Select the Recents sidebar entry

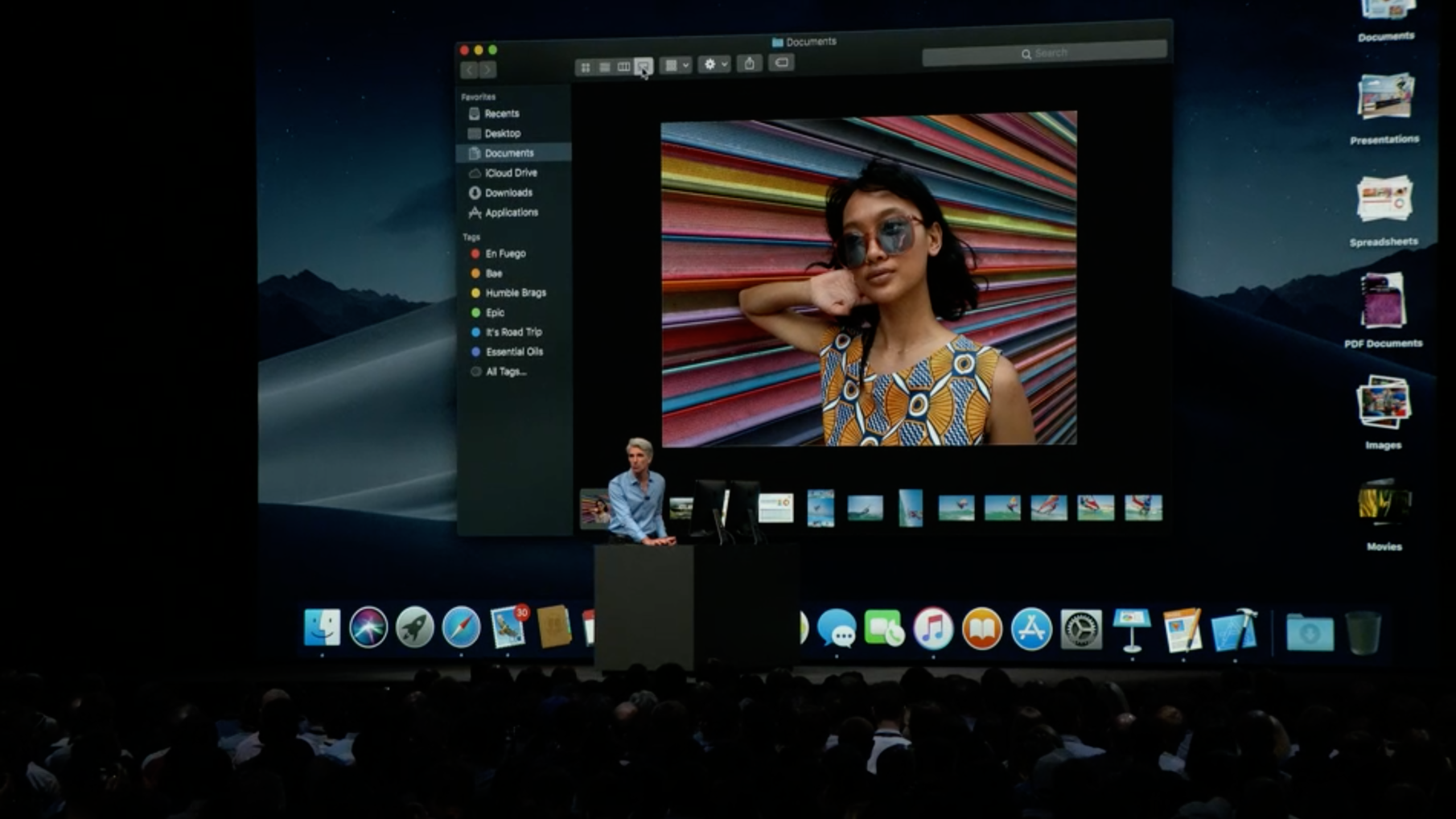[x=502, y=113]
